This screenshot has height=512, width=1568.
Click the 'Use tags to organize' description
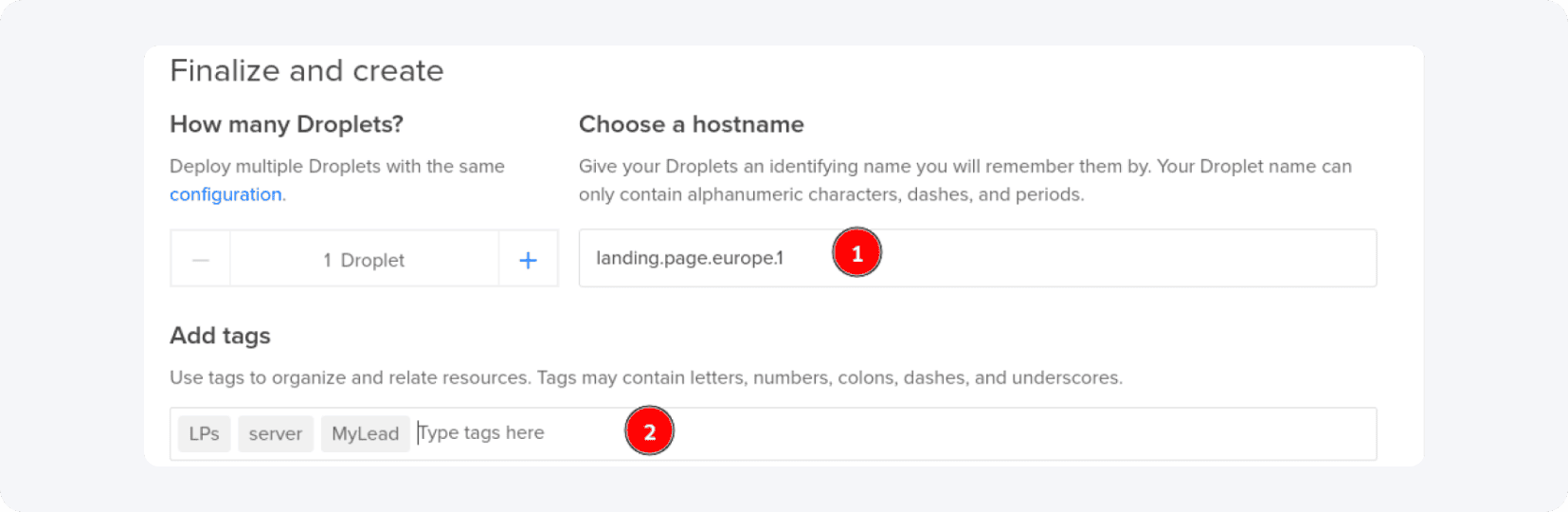(x=645, y=377)
